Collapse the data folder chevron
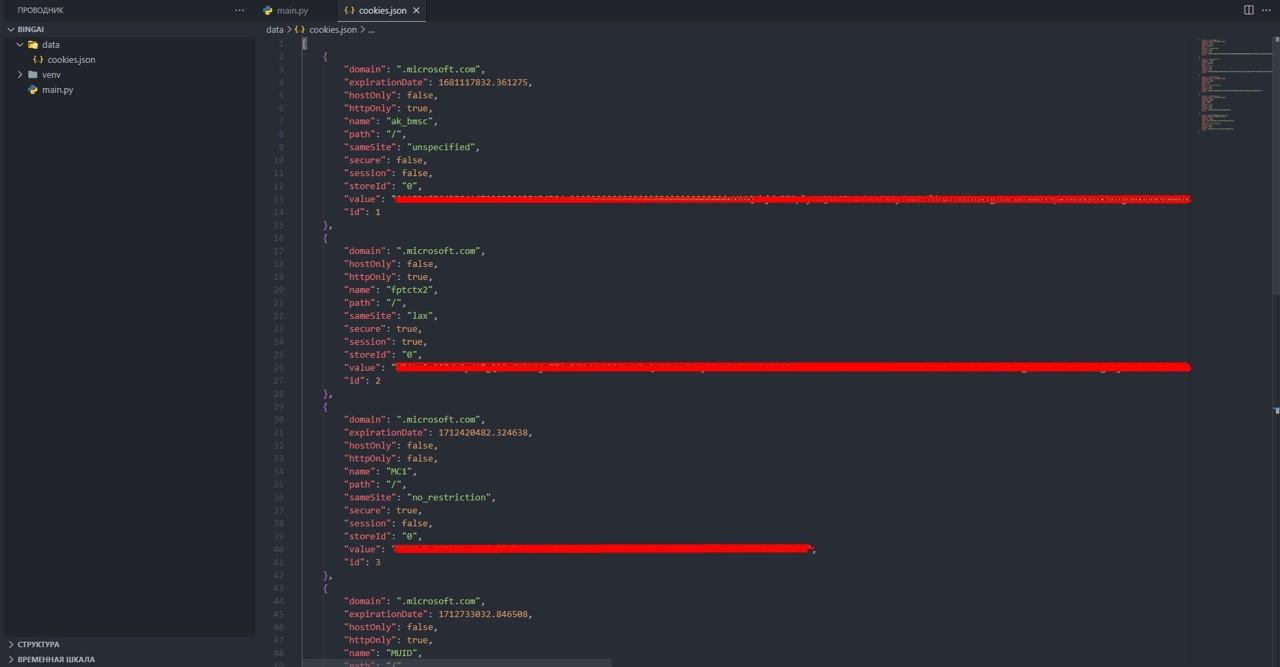1280x667 pixels. click(20, 45)
